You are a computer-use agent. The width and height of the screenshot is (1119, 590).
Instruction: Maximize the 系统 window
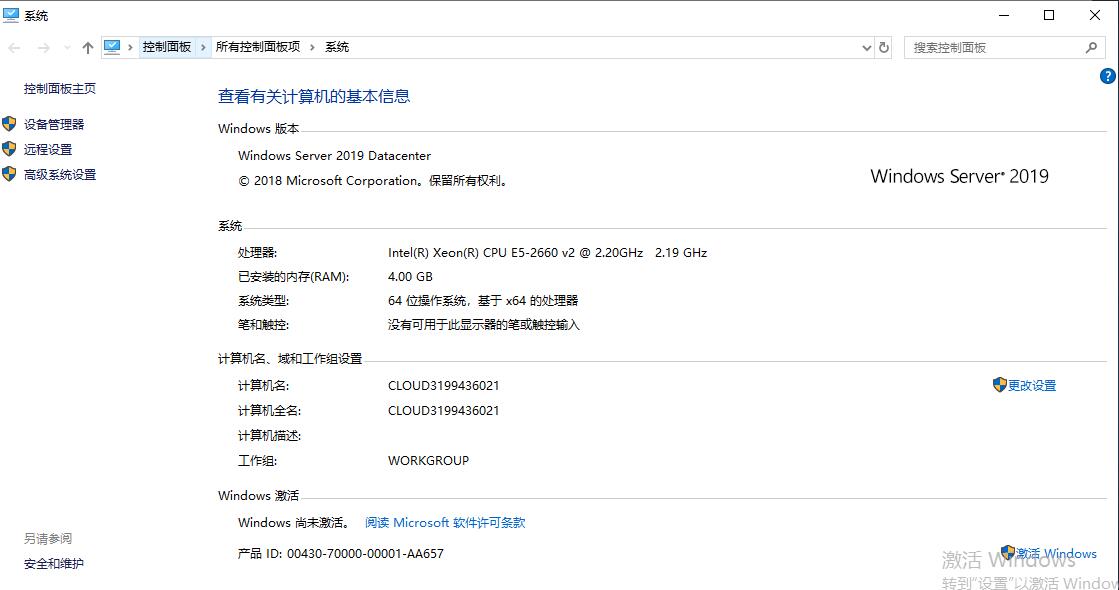[1049, 15]
